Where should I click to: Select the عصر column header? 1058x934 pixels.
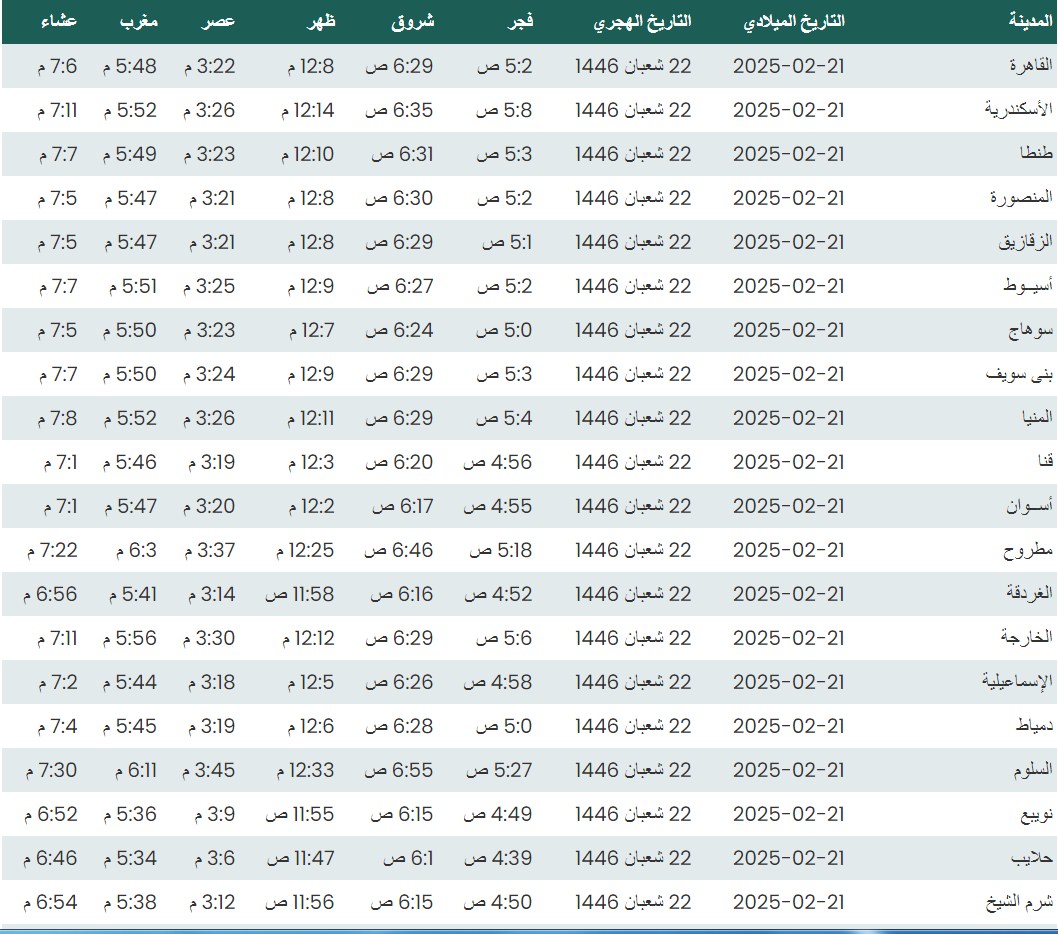(x=220, y=21)
